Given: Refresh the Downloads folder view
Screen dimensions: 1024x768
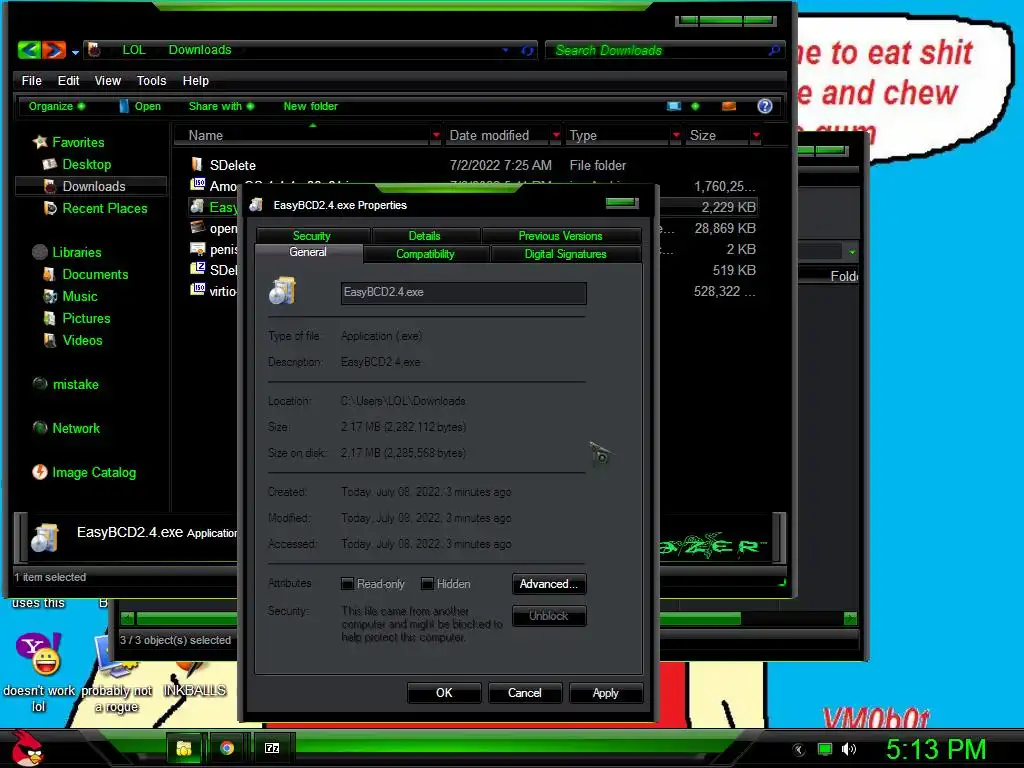Looking at the screenshot, I should click(527, 50).
